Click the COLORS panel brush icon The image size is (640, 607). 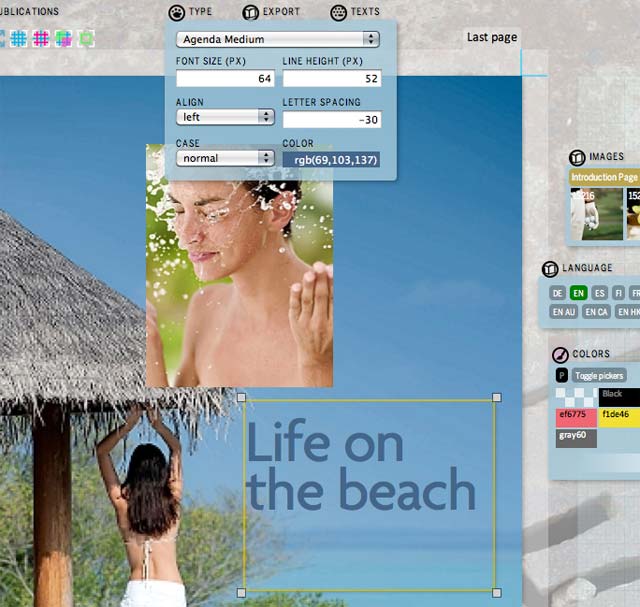(560, 355)
